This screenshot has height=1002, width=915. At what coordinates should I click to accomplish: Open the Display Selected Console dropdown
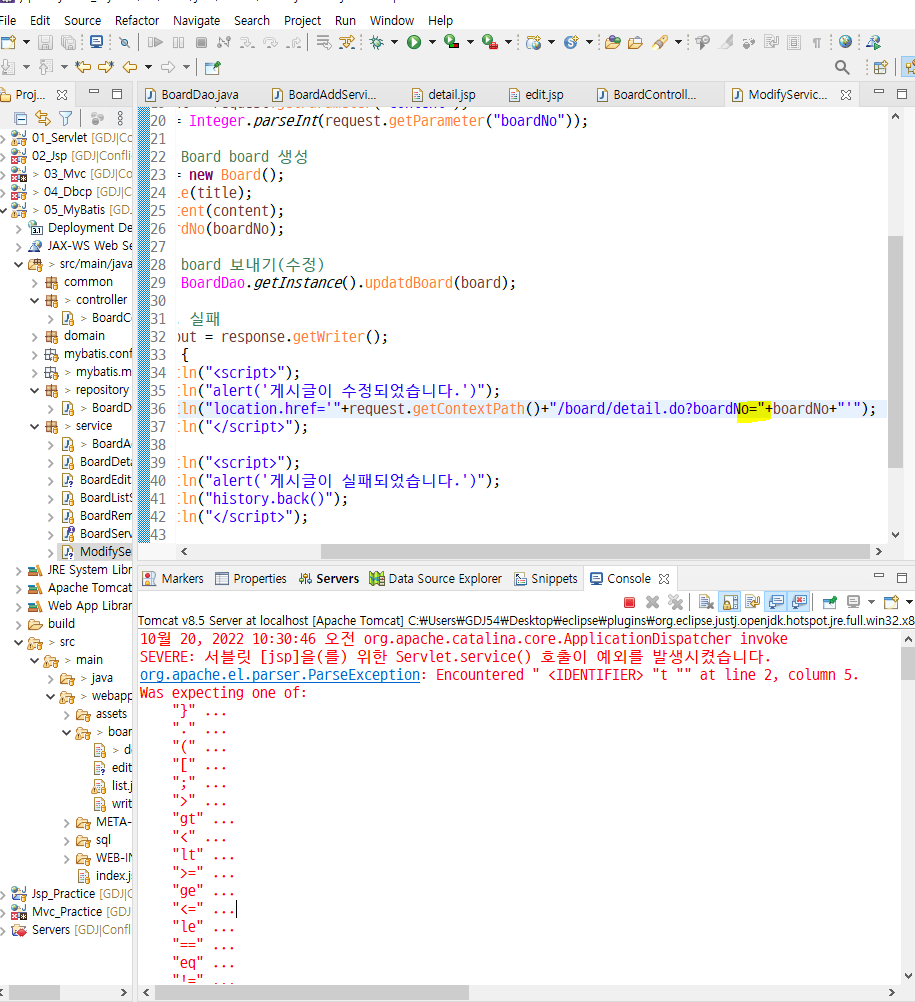(x=871, y=602)
